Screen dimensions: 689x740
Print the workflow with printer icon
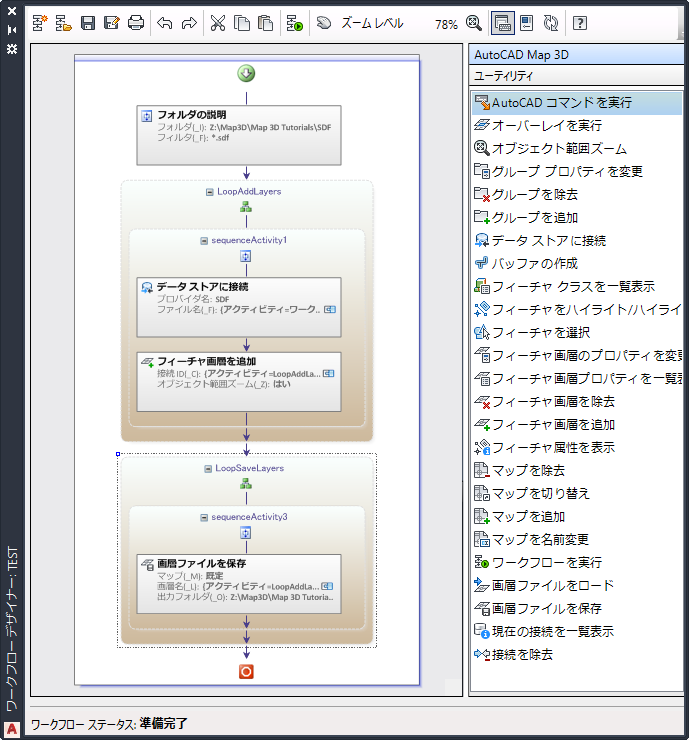136,23
